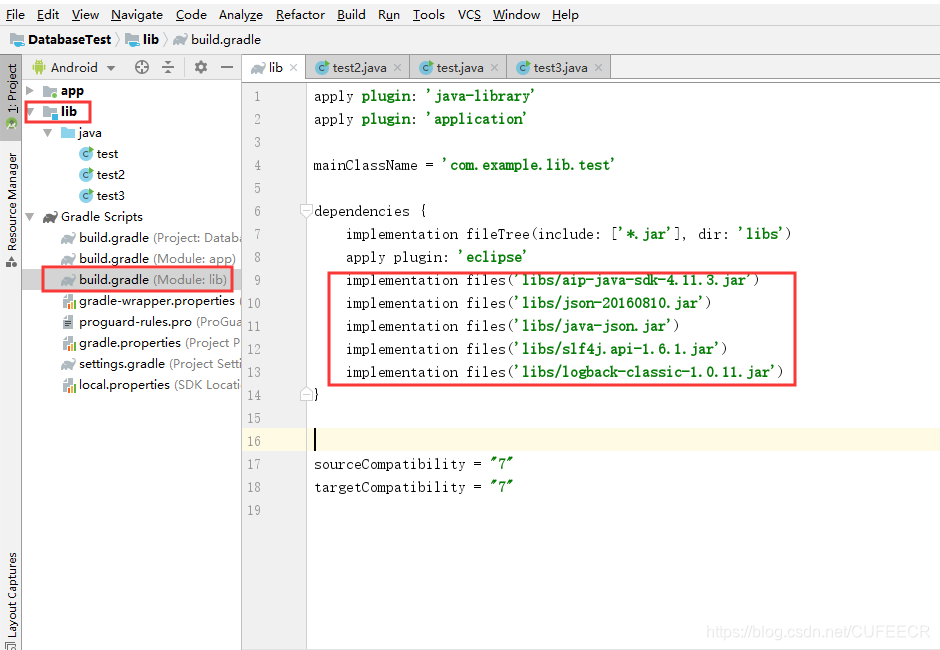Click build.gradle breadcrumb
The width and height of the screenshot is (940, 650).
(x=217, y=40)
